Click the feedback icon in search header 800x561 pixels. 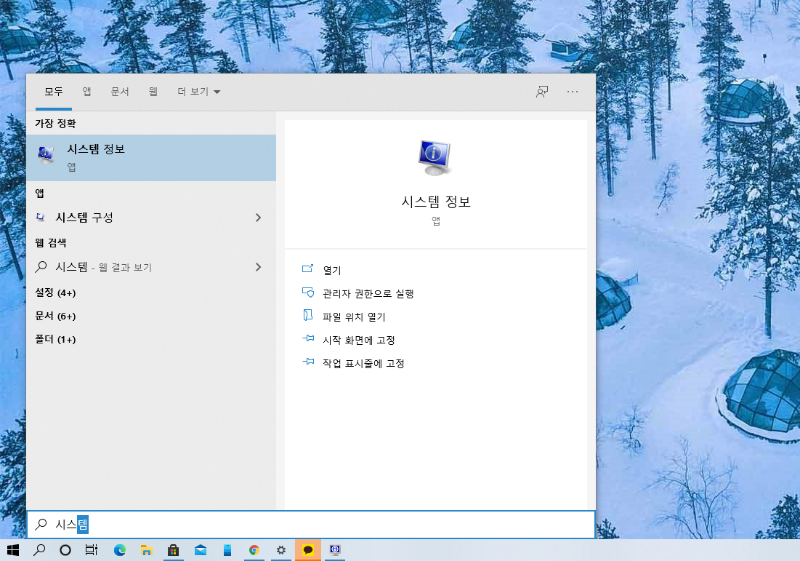pos(542,91)
